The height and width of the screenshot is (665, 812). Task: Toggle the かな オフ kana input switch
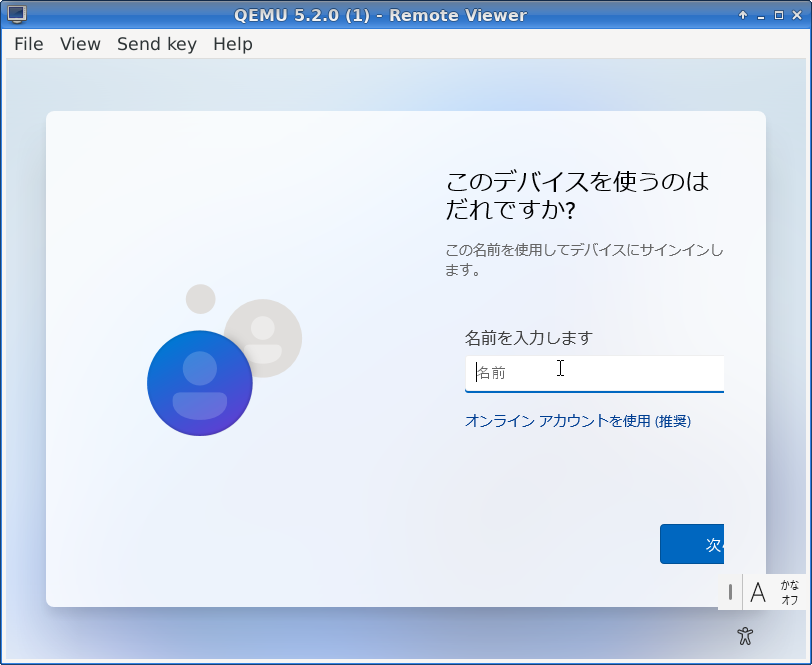pos(789,592)
